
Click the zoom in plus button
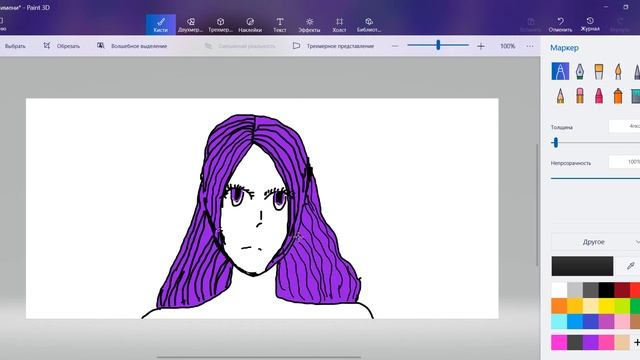pyautogui.click(x=481, y=46)
